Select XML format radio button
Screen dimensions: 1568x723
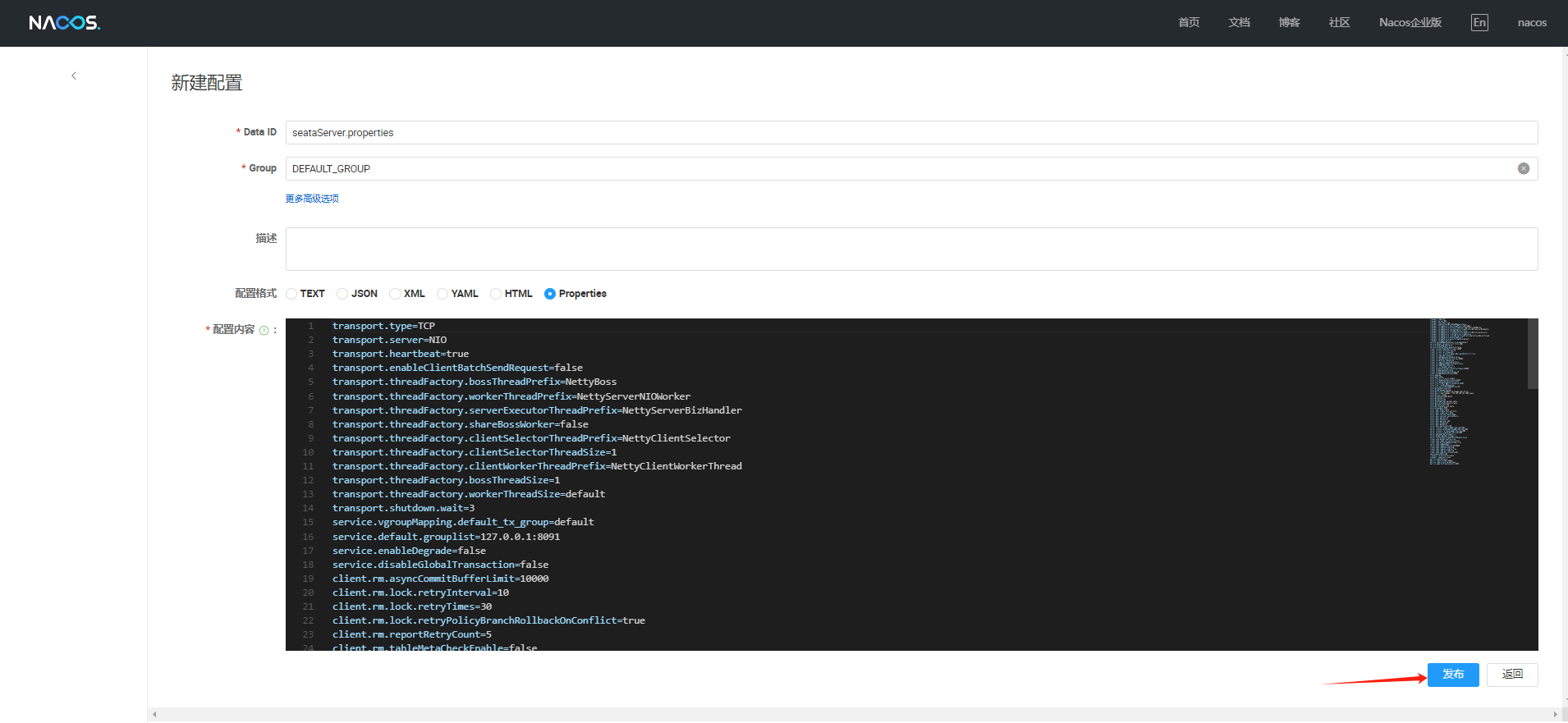point(395,294)
